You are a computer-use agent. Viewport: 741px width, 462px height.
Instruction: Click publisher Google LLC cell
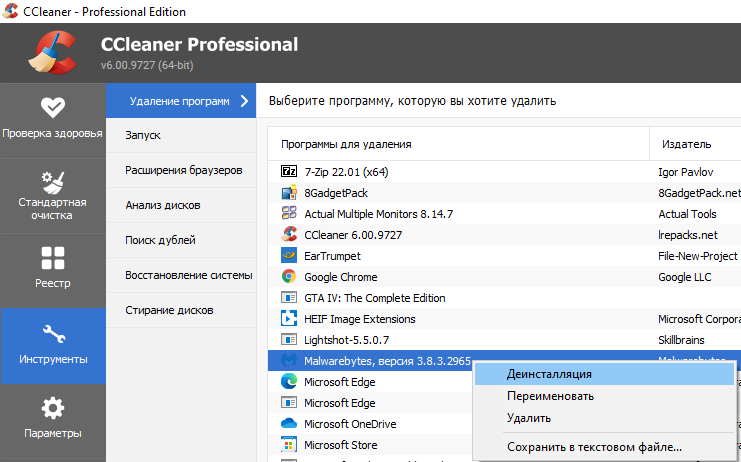pyautogui.click(x=685, y=277)
